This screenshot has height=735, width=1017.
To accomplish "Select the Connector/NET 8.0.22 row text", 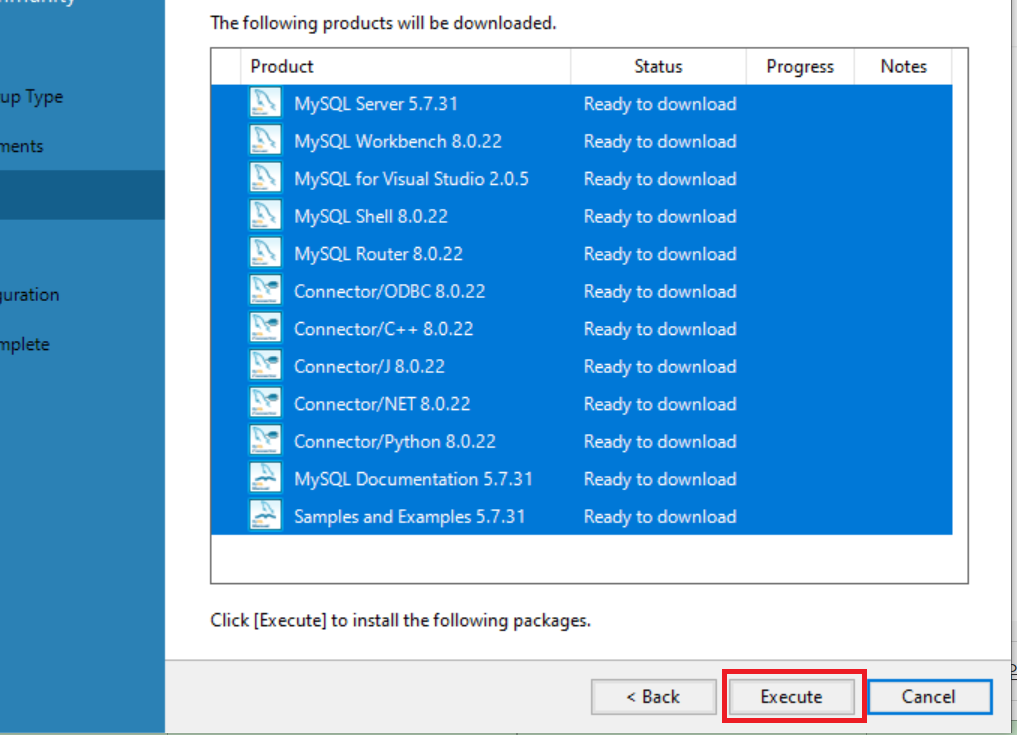I will [382, 404].
